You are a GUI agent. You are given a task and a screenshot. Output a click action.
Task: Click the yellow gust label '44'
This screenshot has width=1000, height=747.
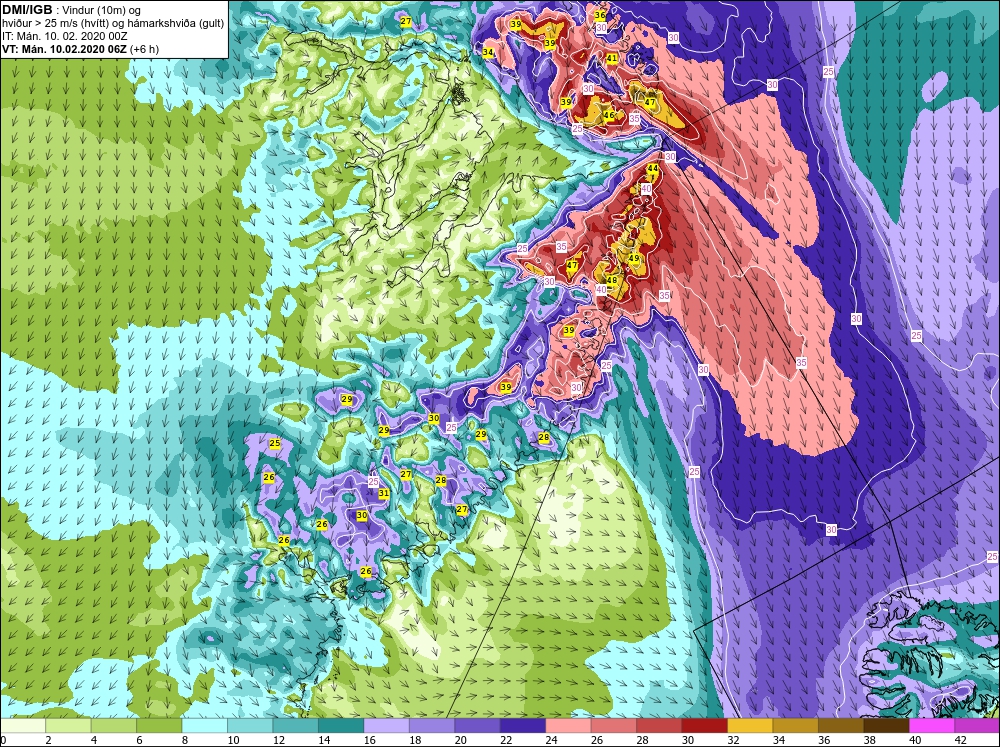[x=652, y=168]
